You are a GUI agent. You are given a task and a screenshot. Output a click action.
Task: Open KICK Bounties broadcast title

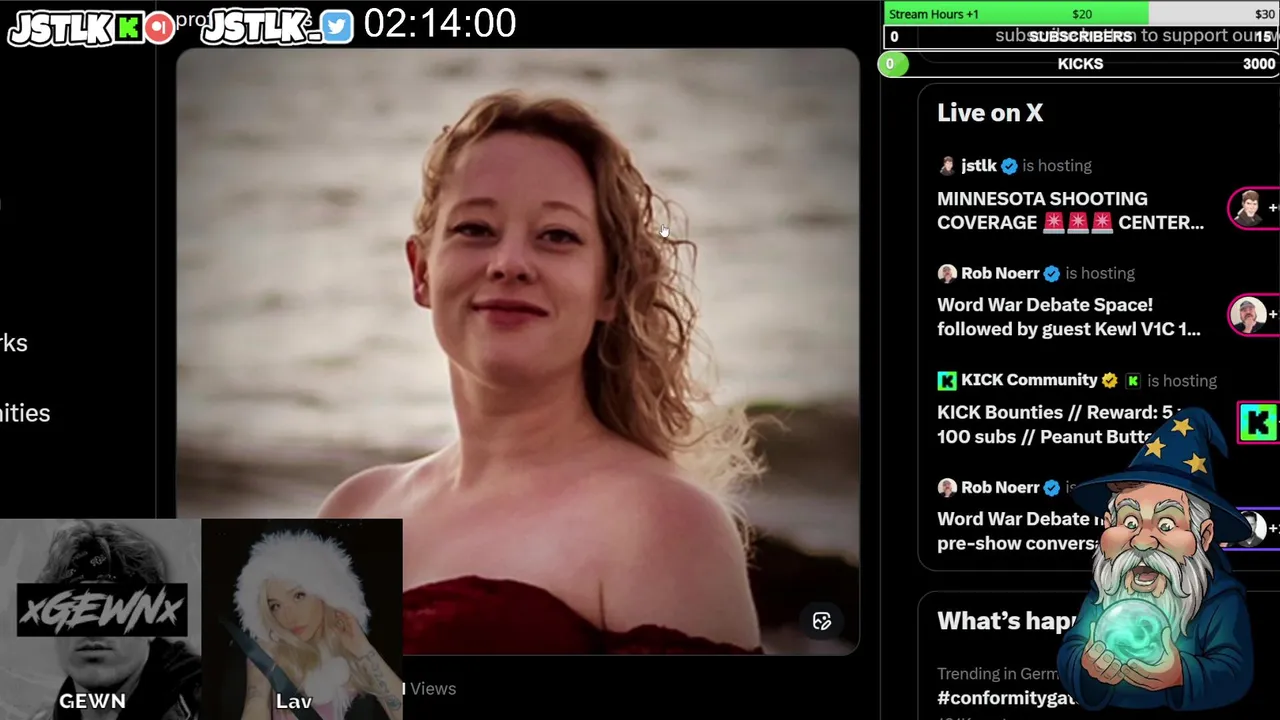(1045, 425)
